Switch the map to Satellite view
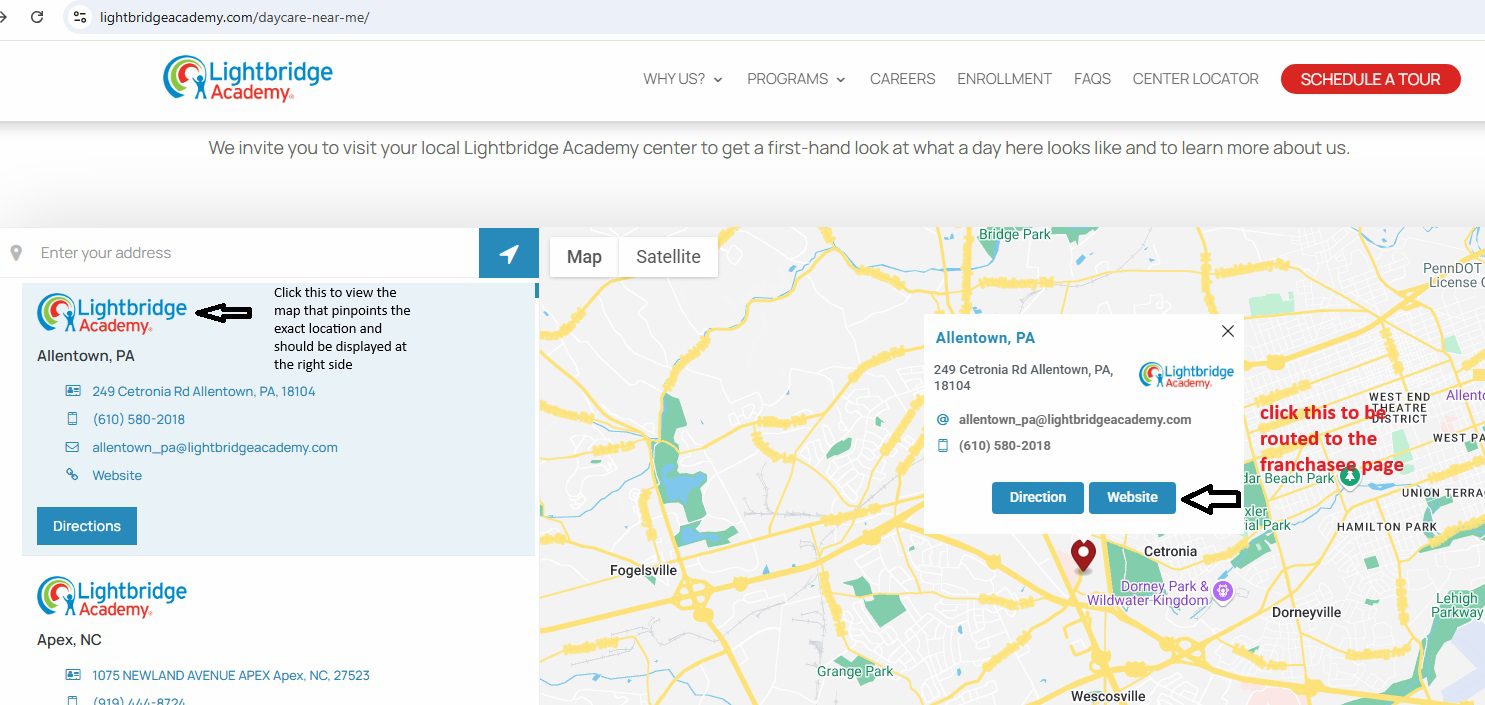Viewport: 1485px width, 705px height. (668, 257)
